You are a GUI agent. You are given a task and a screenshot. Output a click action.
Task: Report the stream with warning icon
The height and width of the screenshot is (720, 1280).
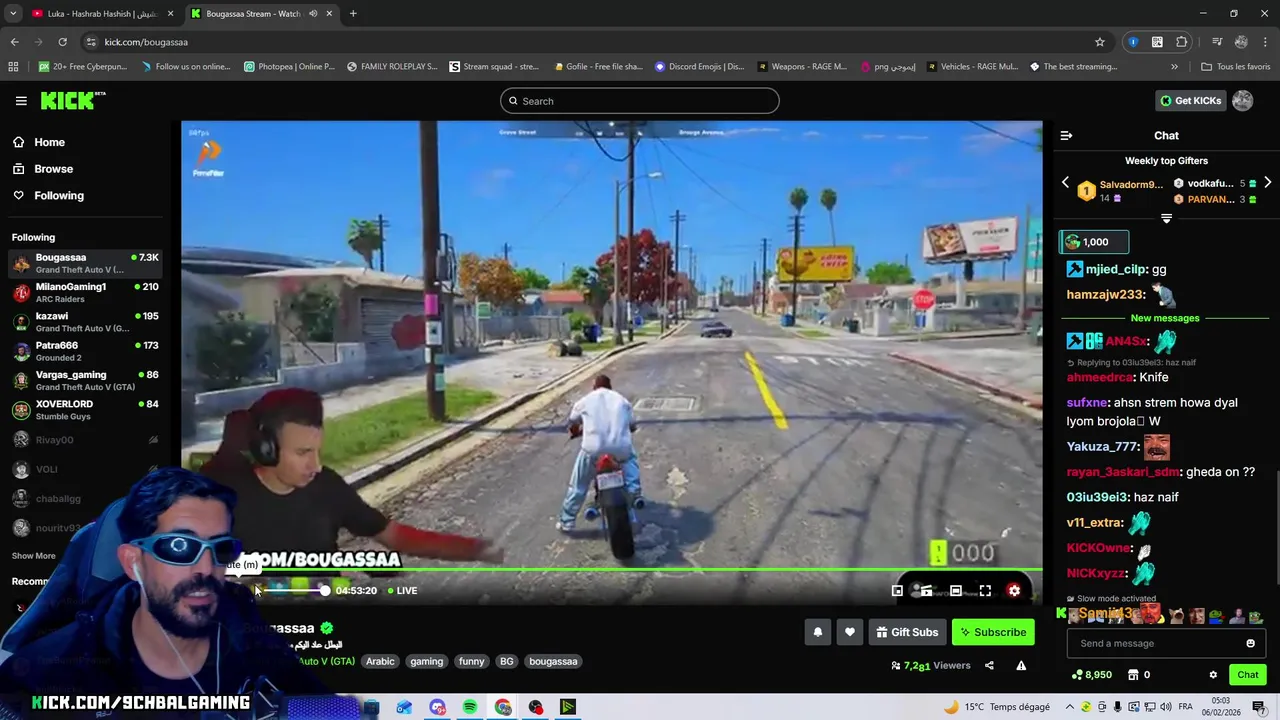1021,666
